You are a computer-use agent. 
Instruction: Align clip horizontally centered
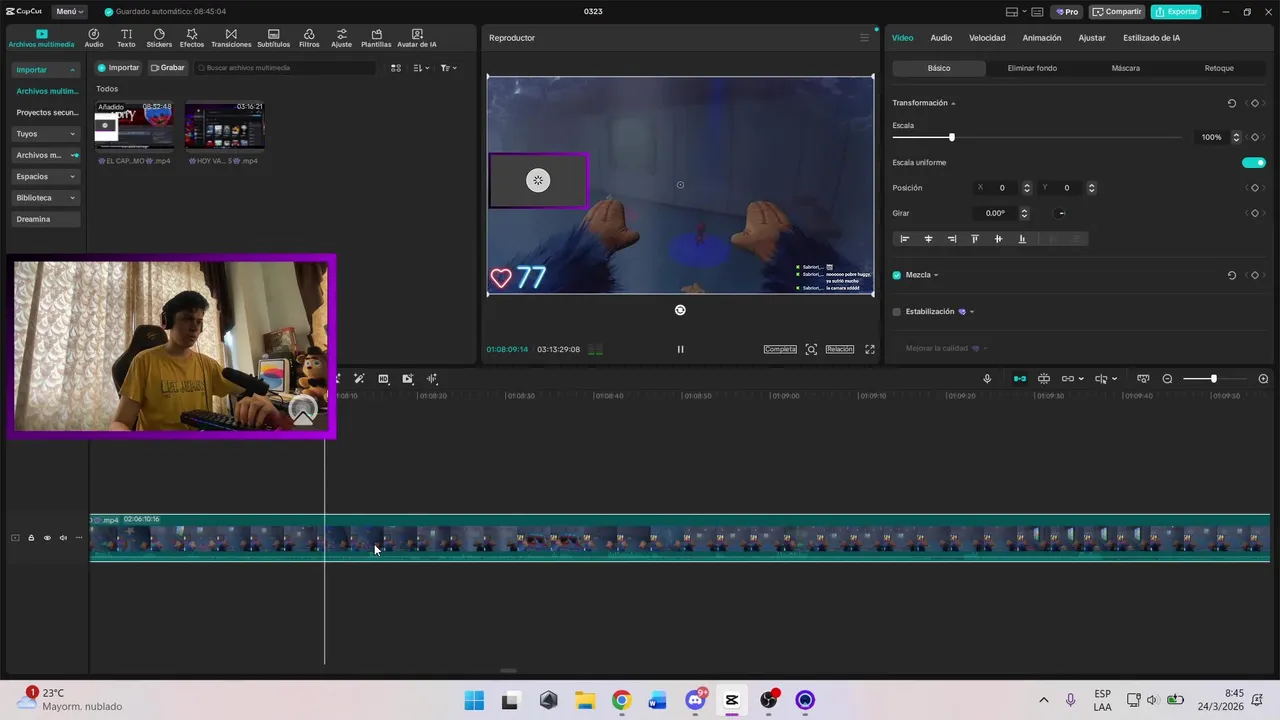coord(928,239)
